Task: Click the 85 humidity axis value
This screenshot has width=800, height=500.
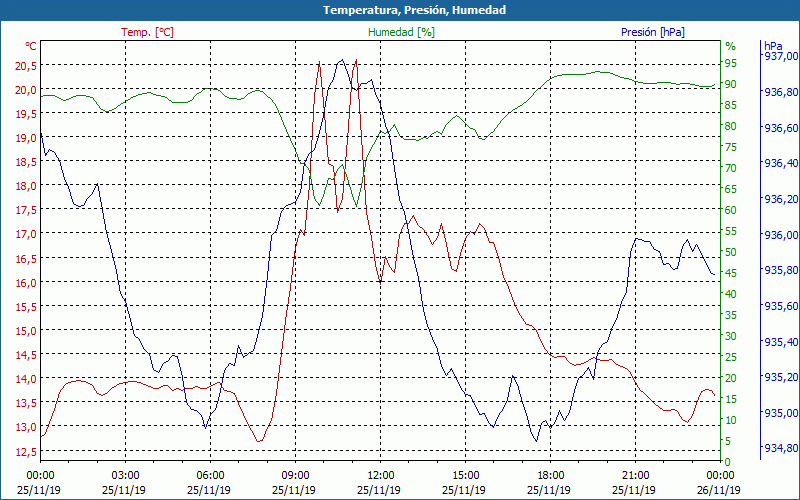Action: point(731,105)
